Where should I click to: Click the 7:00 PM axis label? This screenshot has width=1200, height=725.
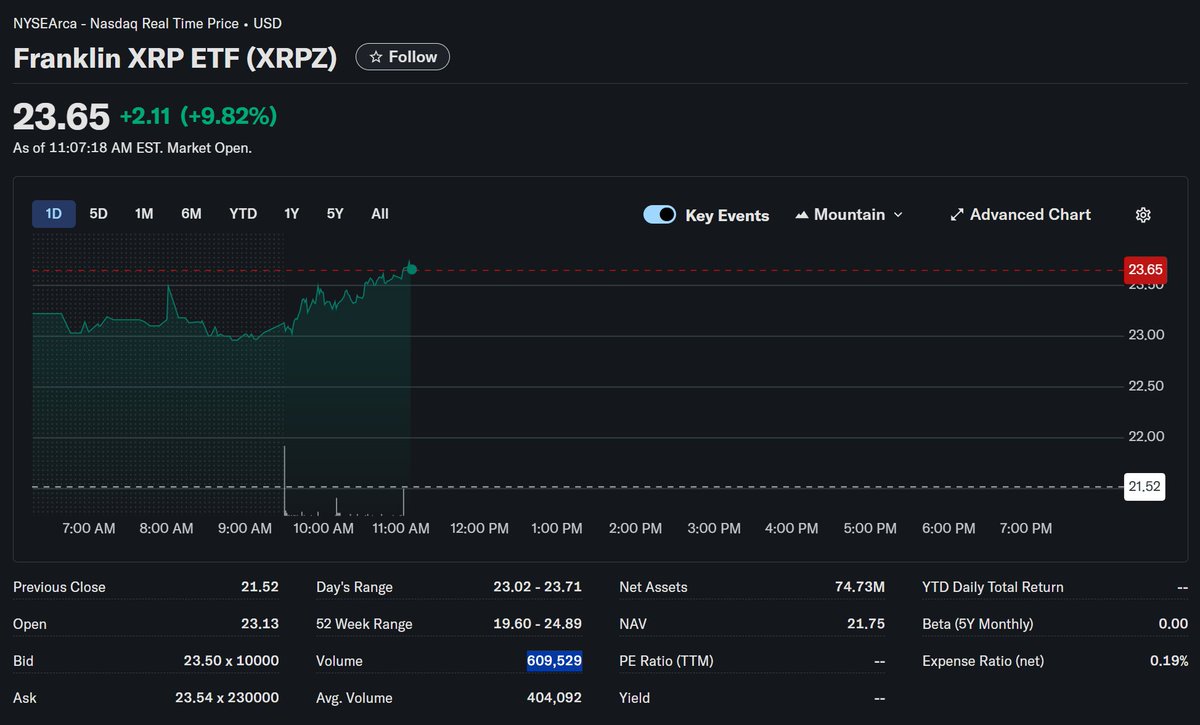coord(1026,528)
